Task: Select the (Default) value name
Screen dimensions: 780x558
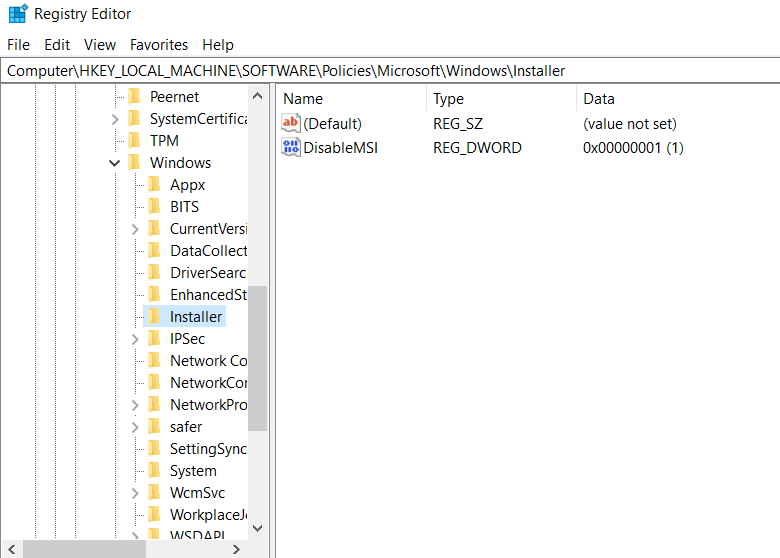Action: point(332,123)
